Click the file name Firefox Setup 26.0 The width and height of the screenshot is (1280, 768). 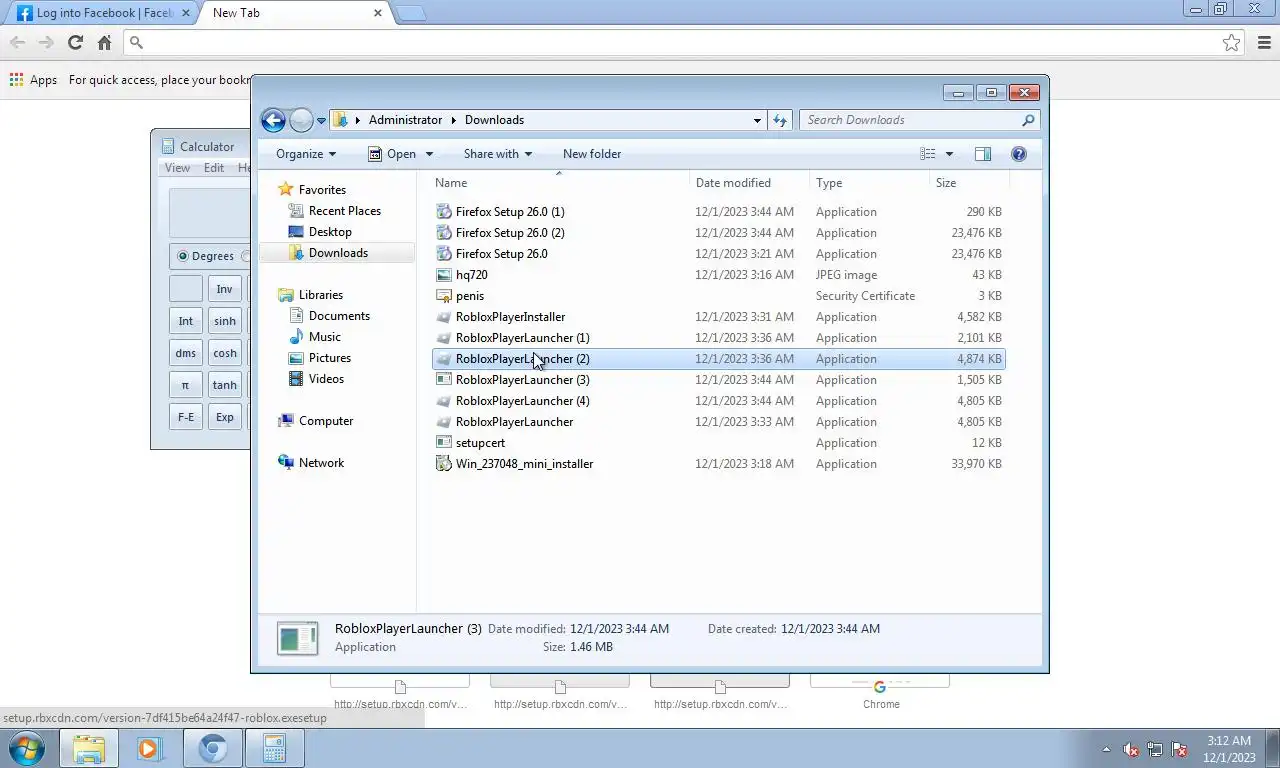pos(501,254)
